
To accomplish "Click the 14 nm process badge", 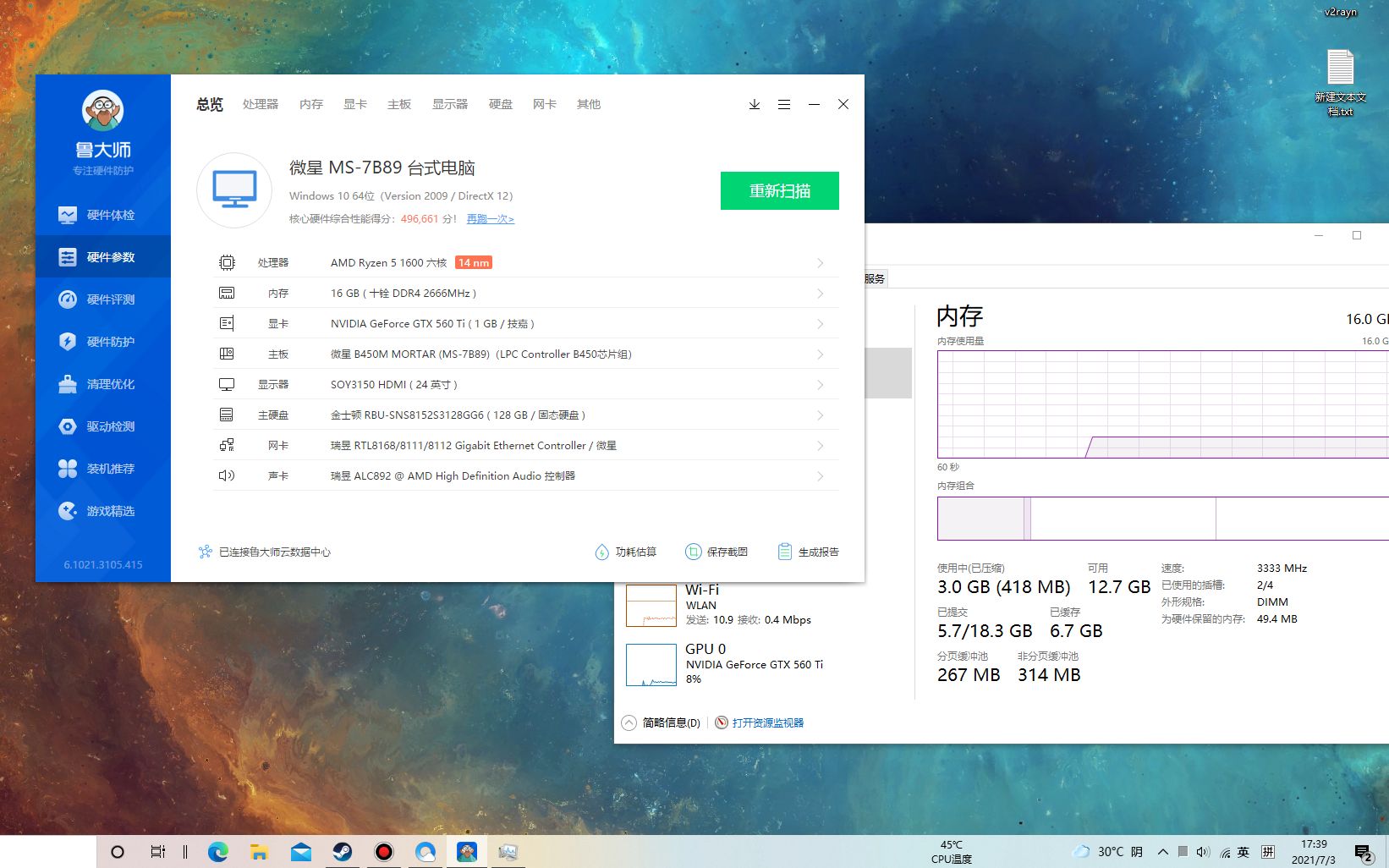I will tap(474, 263).
